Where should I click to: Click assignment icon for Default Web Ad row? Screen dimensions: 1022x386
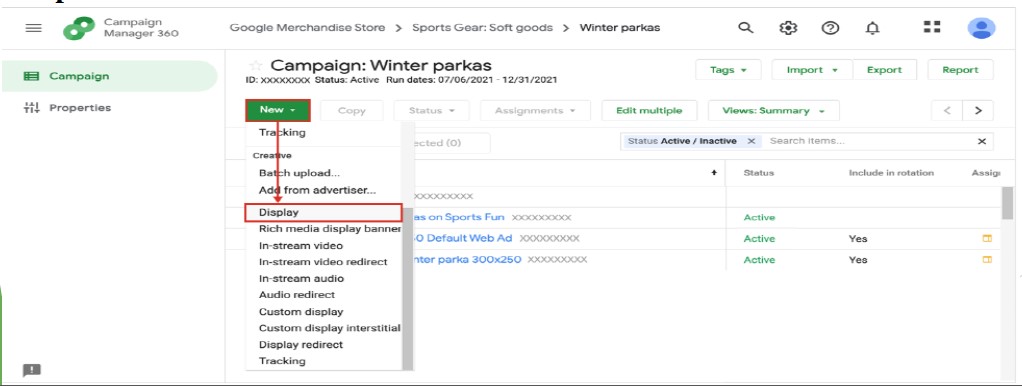point(987,239)
